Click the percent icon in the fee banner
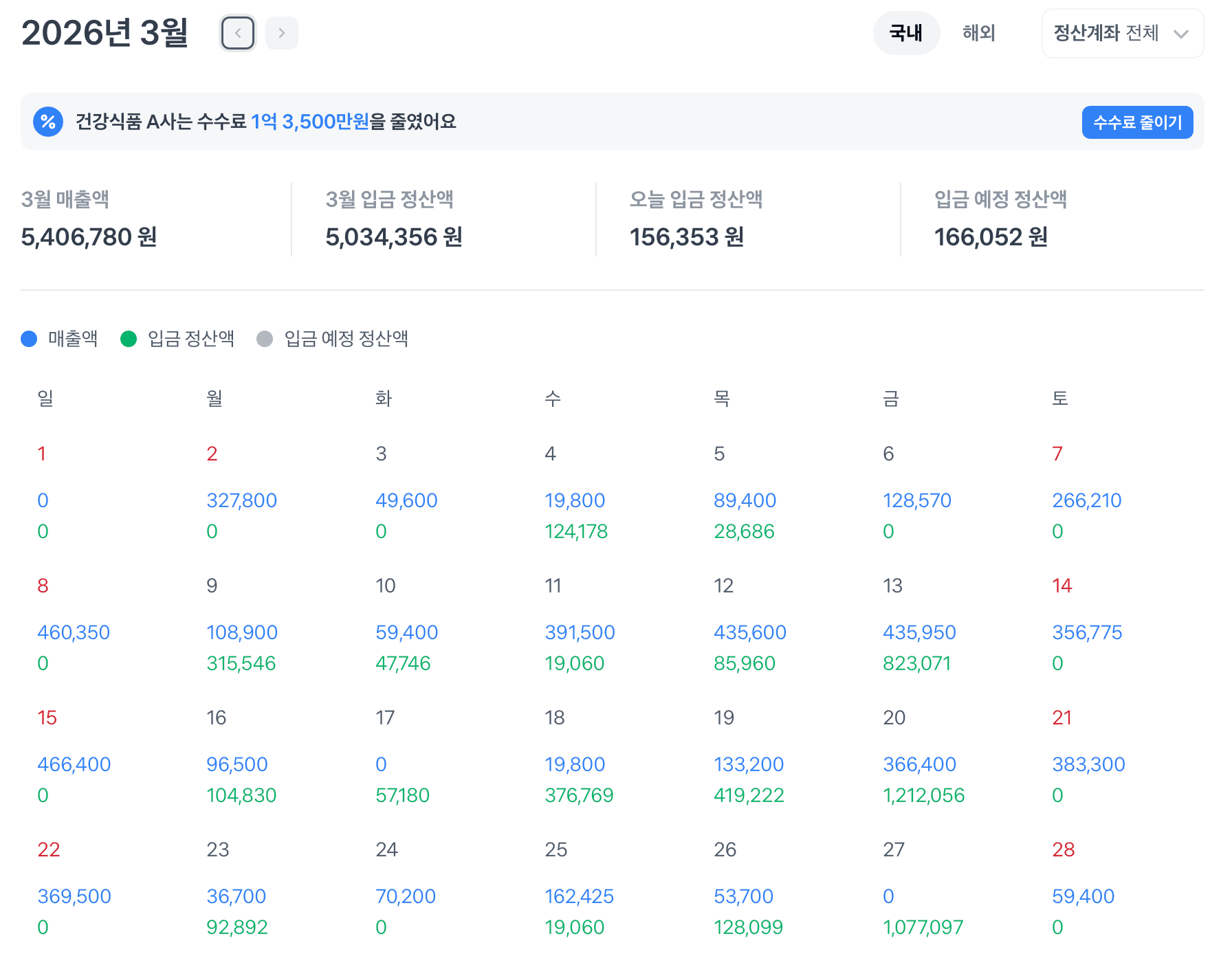Image resolution: width=1232 pixels, height=954 pixels. [48, 122]
